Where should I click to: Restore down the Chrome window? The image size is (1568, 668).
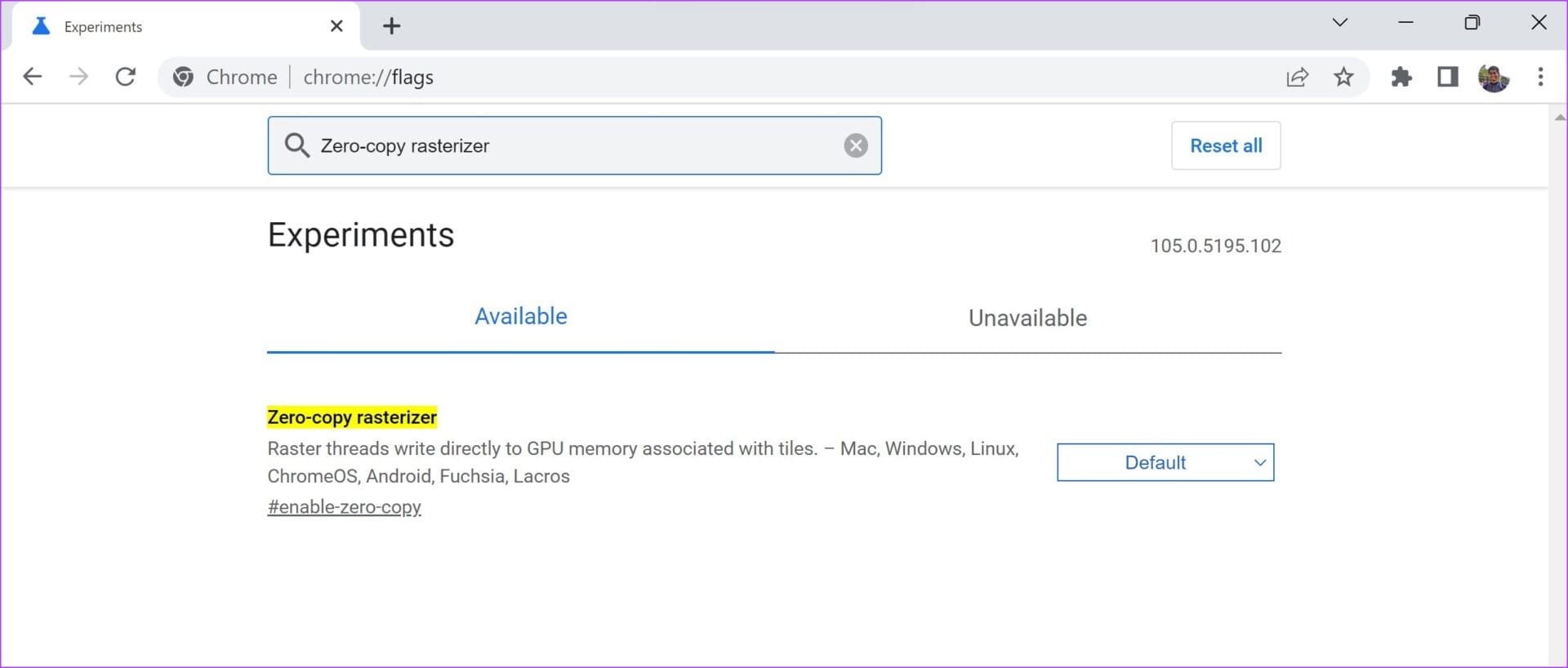(1472, 23)
